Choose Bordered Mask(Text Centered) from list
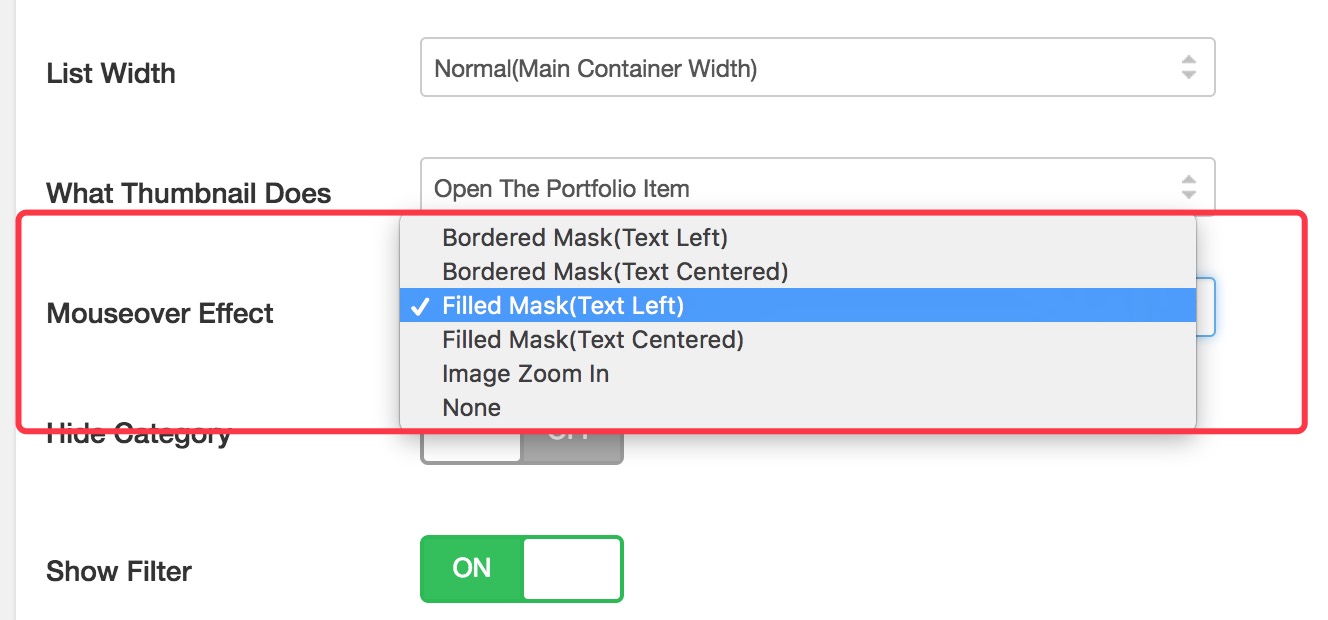 pos(615,272)
